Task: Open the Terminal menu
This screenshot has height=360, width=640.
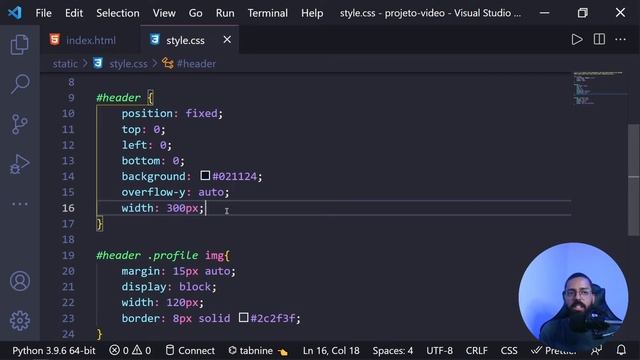Action: pyautogui.click(x=267, y=13)
